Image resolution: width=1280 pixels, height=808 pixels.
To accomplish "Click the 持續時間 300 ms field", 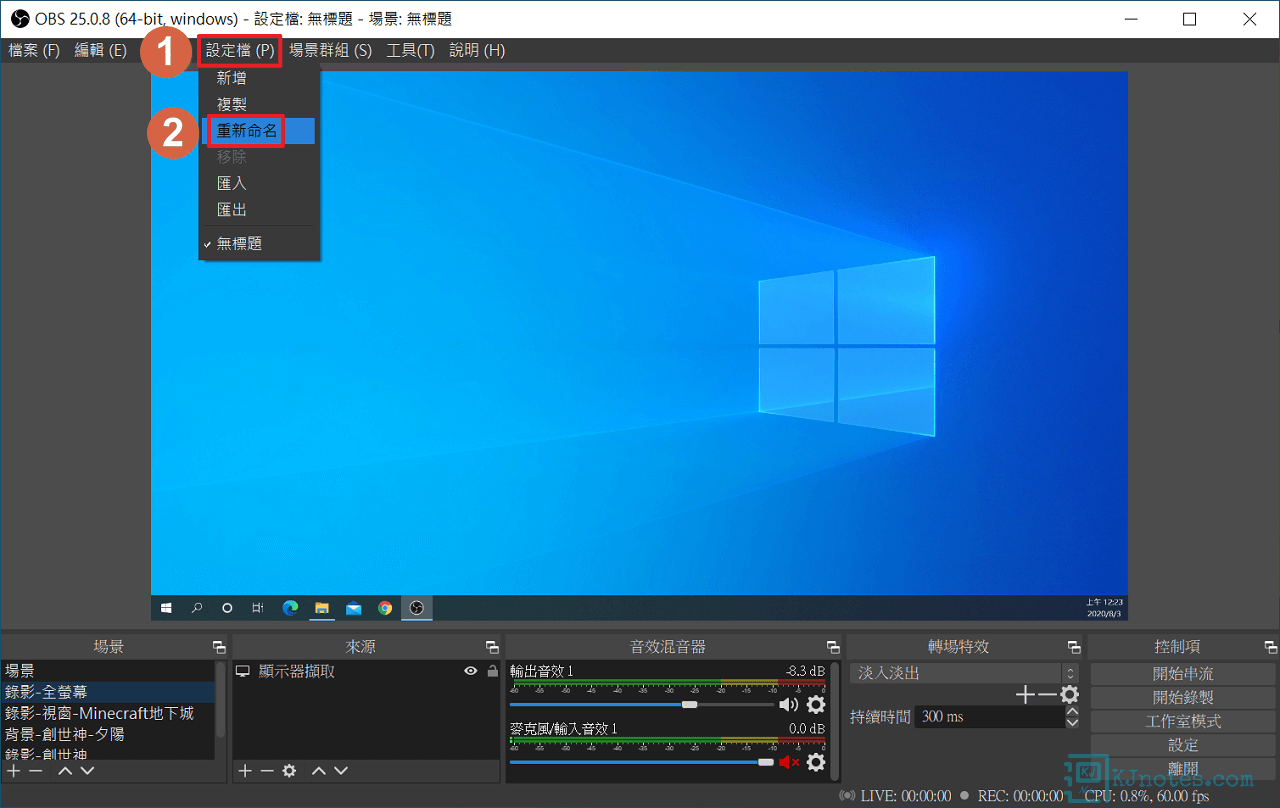I will 989,717.
